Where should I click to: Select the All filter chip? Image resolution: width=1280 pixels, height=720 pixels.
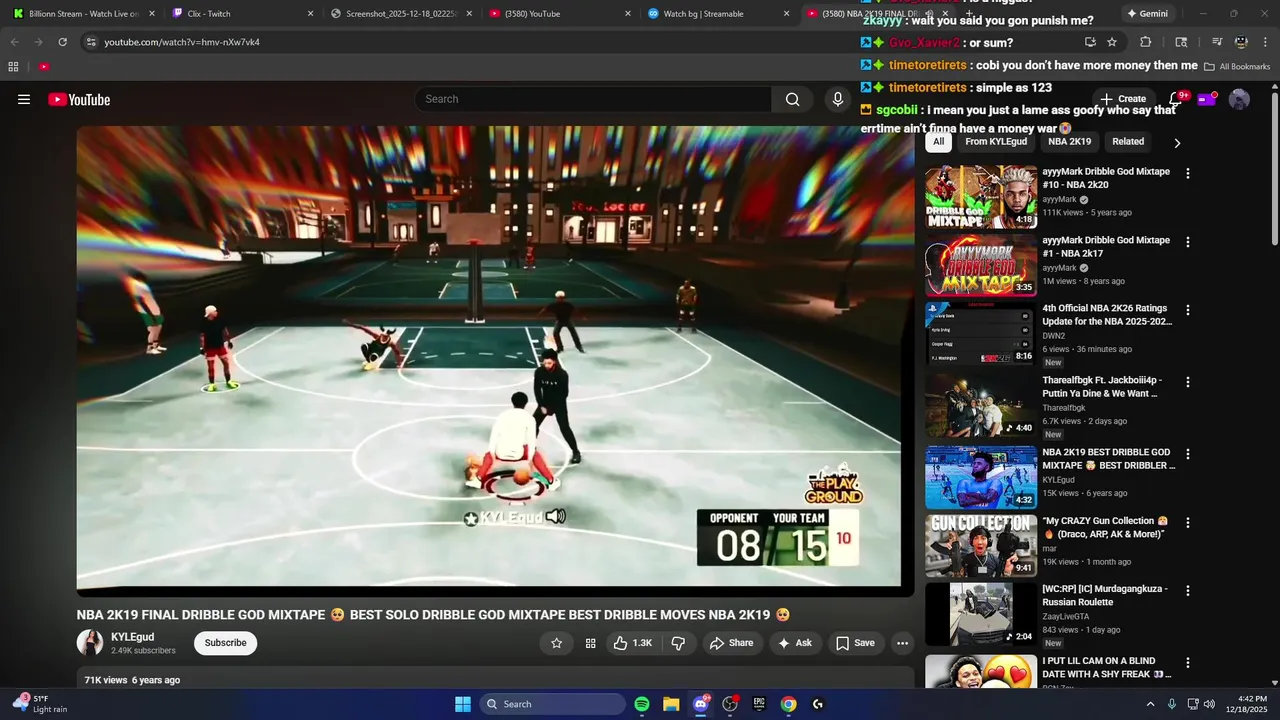pos(938,142)
